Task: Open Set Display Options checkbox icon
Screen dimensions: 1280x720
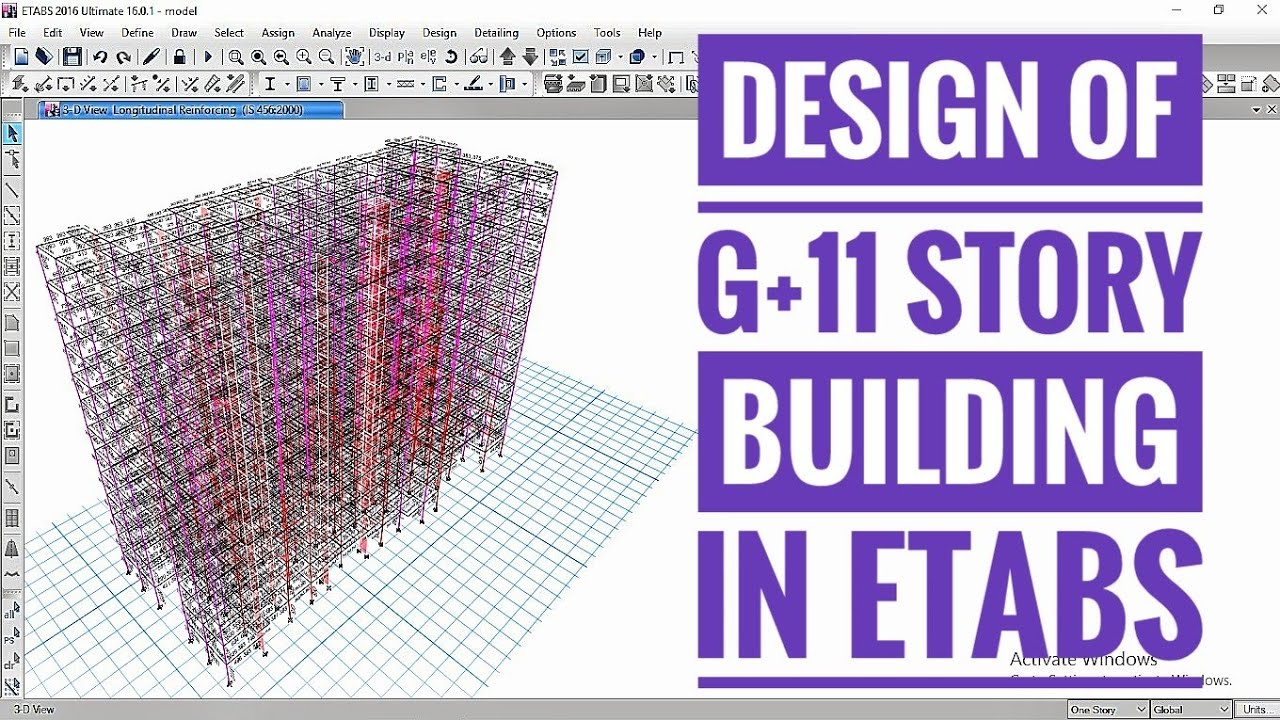Action: coord(580,57)
